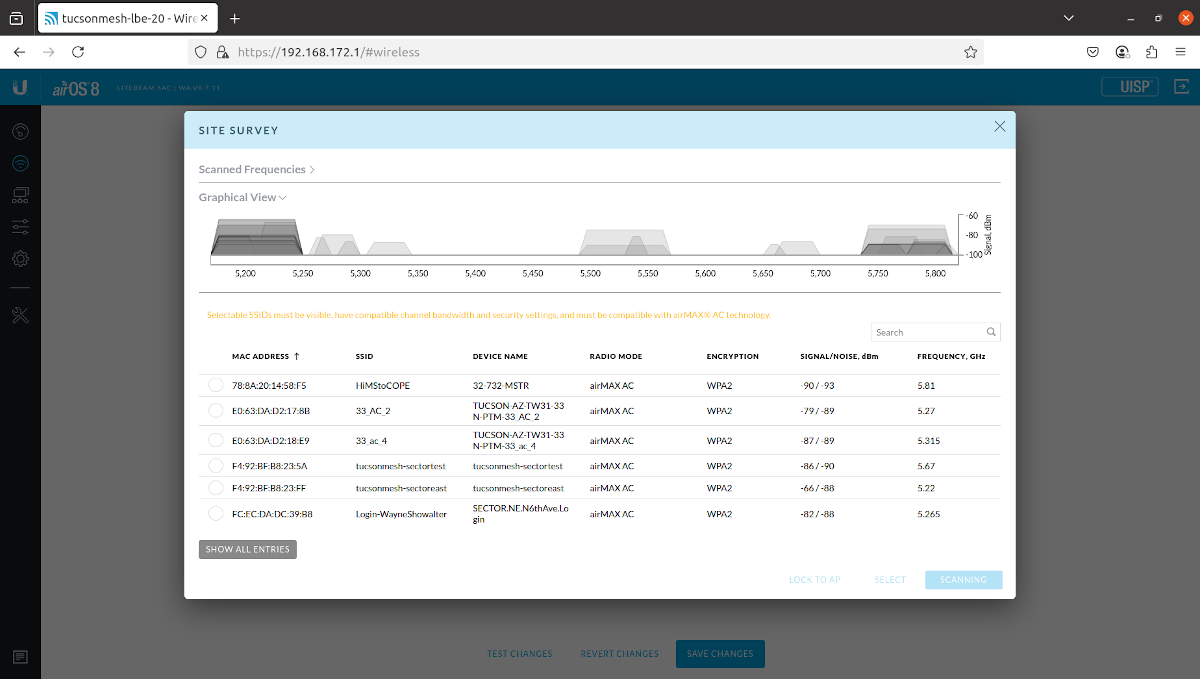Collapse the Graphical View section

pyautogui.click(x=242, y=198)
